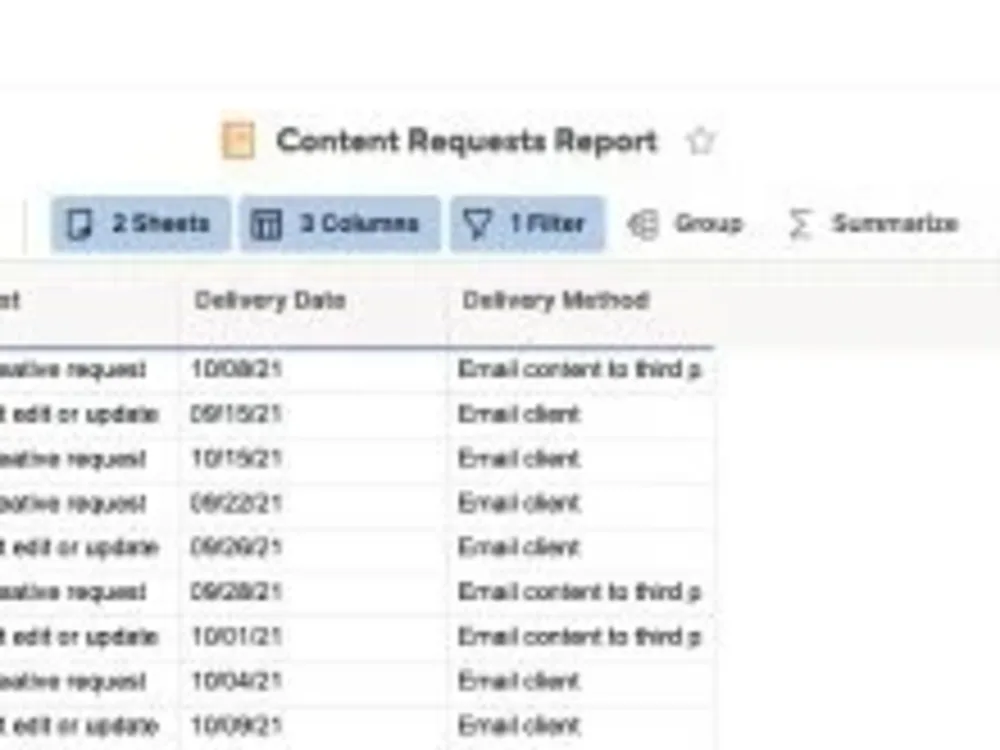The height and width of the screenshot is (750, 1000).
Task: Click the Content Requests Report title
Action: pyautogui.click(x=466, y=141)
